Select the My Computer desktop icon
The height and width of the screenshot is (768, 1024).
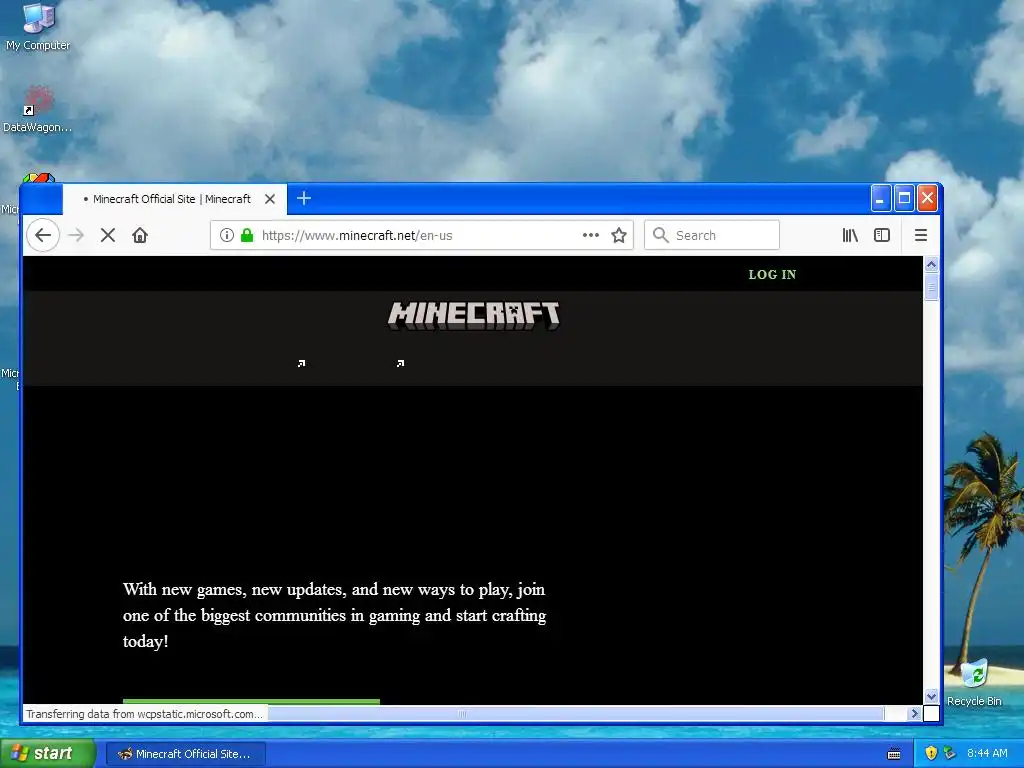38,27
